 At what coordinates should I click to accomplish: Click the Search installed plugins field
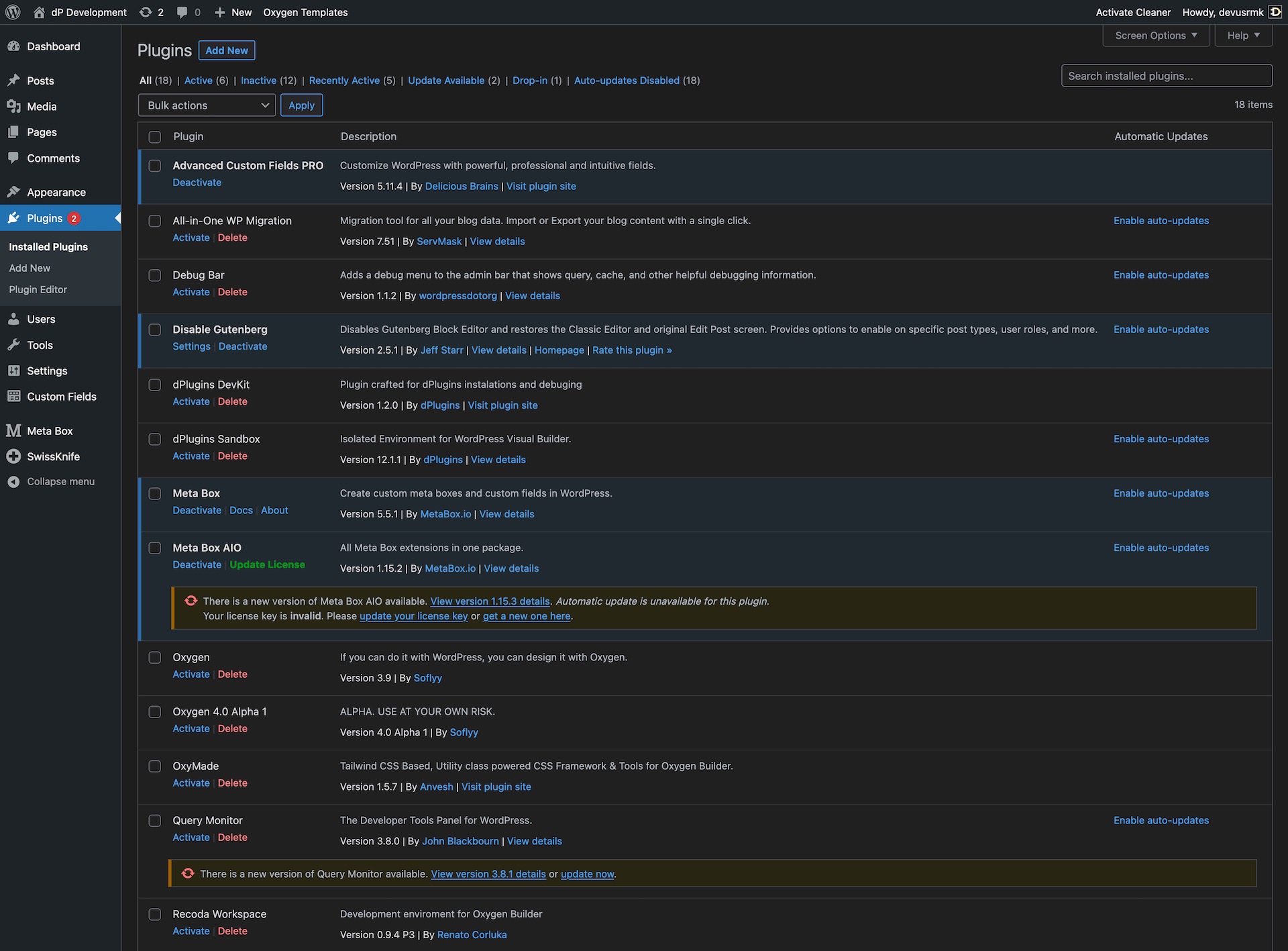pyautogui.click(x=1166, y=76)
